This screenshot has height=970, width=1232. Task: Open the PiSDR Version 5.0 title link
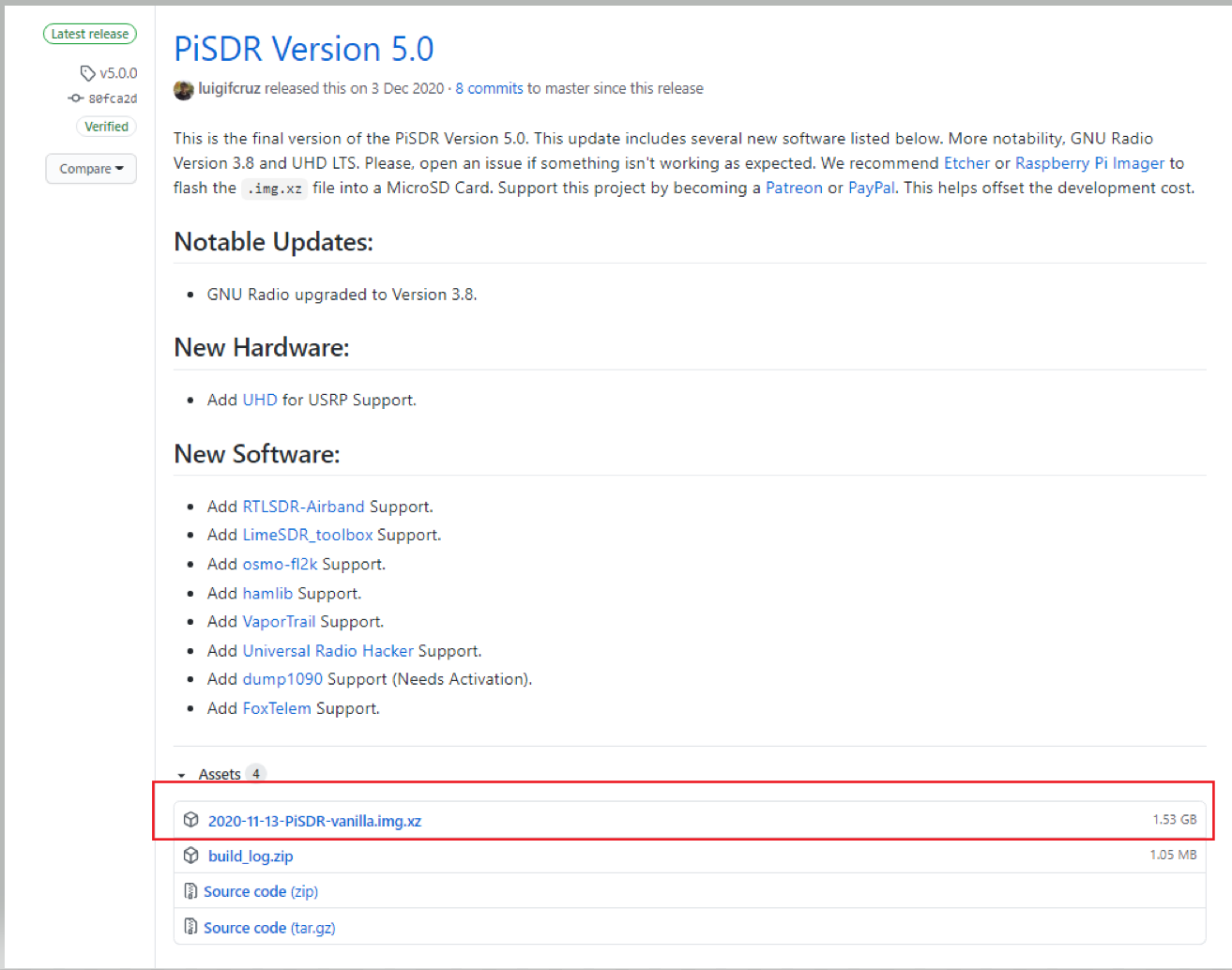pyautogui.click(x=304, y=49)
